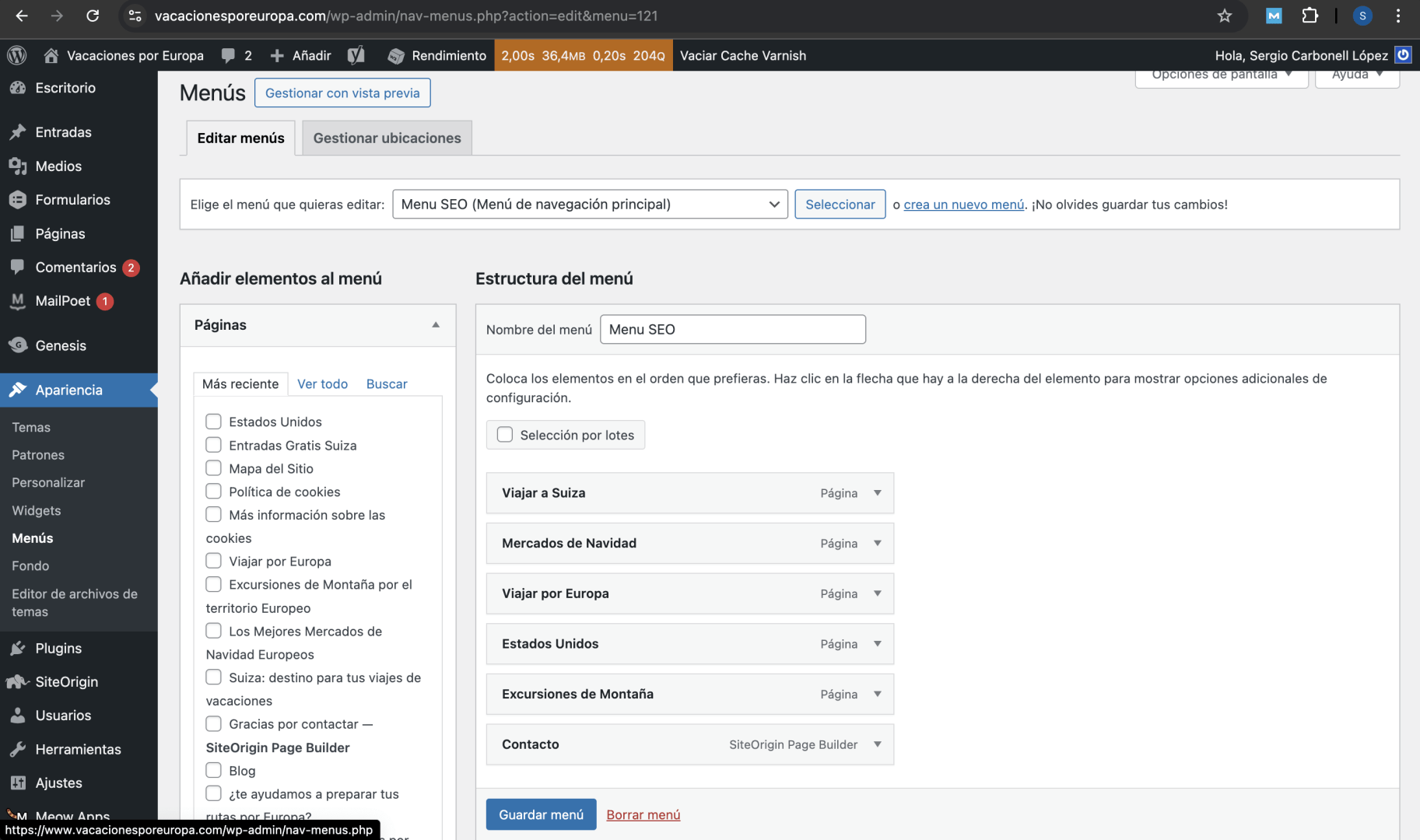Check the Estados Unidos page checkbox
Image resolution: width=1420 pixels, height=840 pixels.
point(213,422)
